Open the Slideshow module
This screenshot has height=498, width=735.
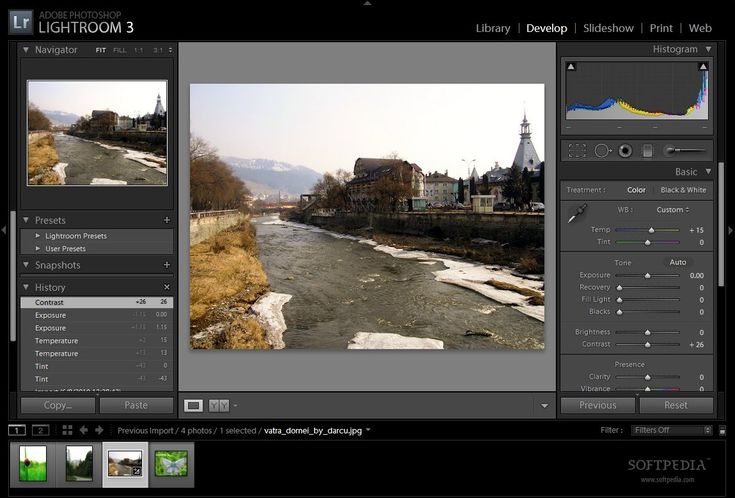608,28
